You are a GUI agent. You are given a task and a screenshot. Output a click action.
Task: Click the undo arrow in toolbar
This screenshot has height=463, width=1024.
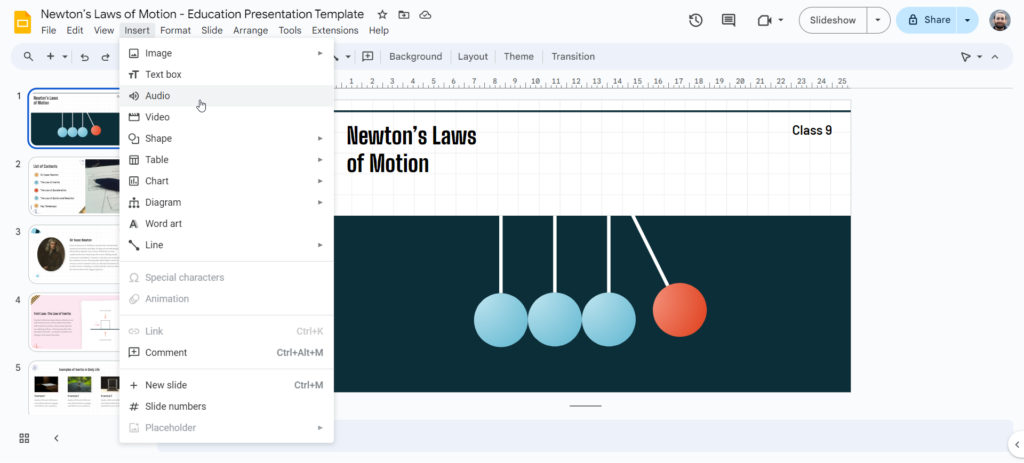pyautogui.click(x=85, y=57)
